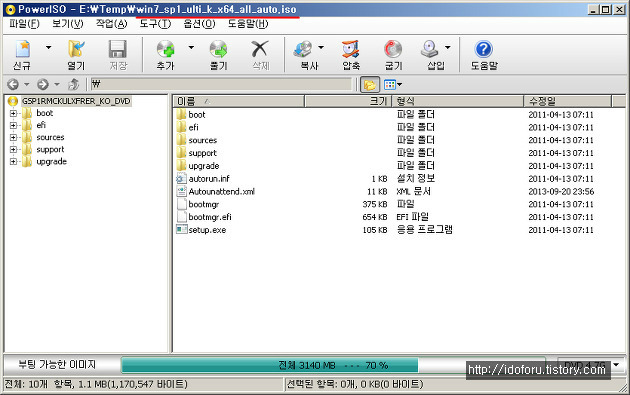
Task: Click the Up one level icon
Action: click(x=74, y=84)
